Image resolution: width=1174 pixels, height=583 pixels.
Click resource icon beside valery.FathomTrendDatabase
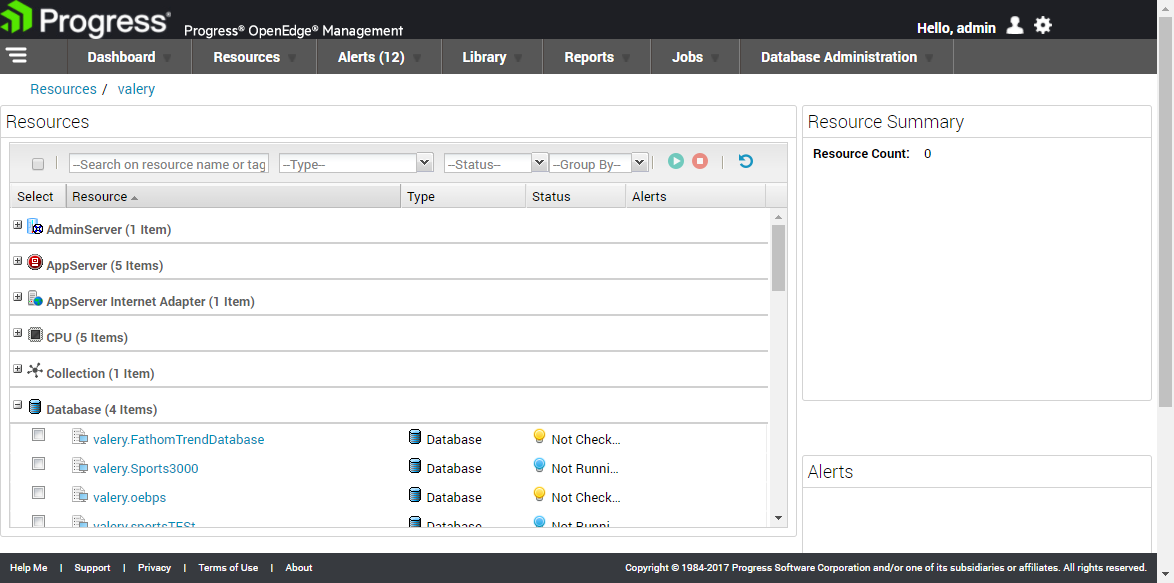coord(80,437)
